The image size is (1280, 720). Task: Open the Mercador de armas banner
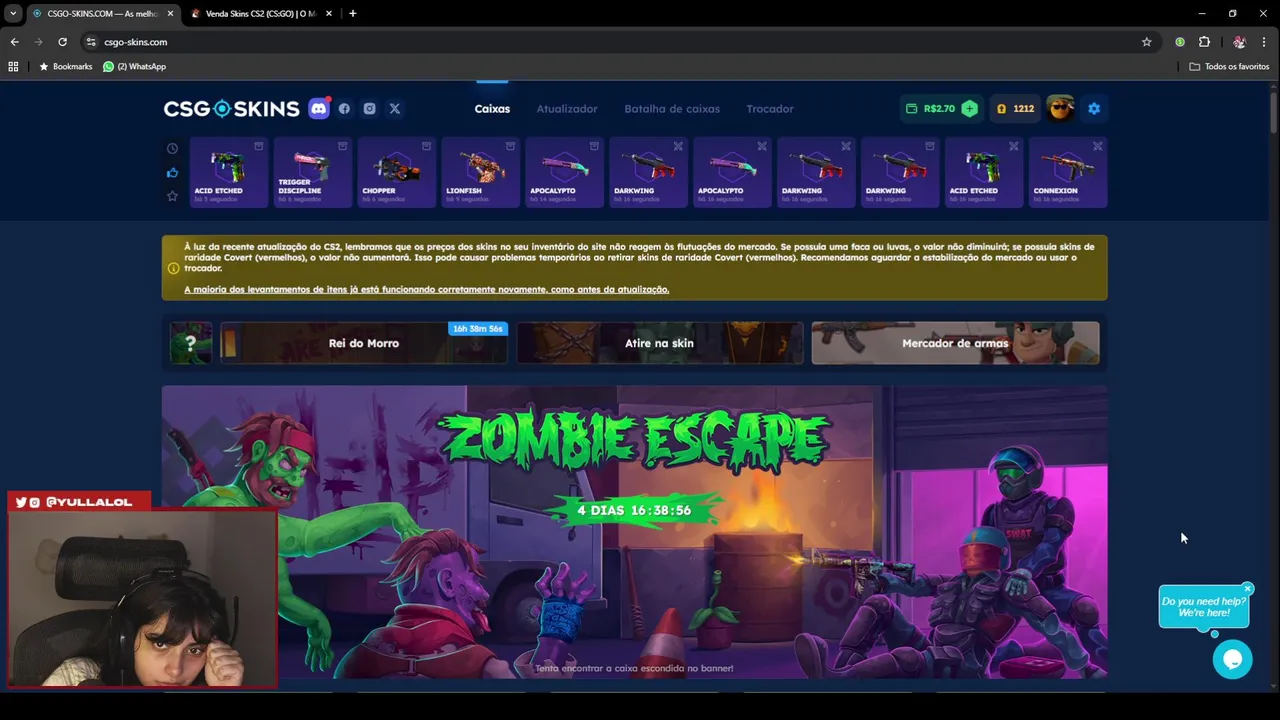pos(955,343)
